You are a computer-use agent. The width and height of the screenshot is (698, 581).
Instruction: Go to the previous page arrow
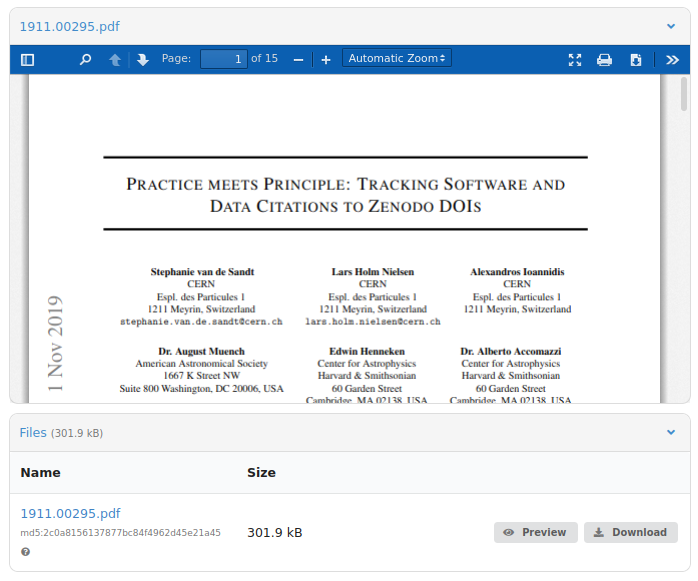pyautogui.click(x=115, y=59)
